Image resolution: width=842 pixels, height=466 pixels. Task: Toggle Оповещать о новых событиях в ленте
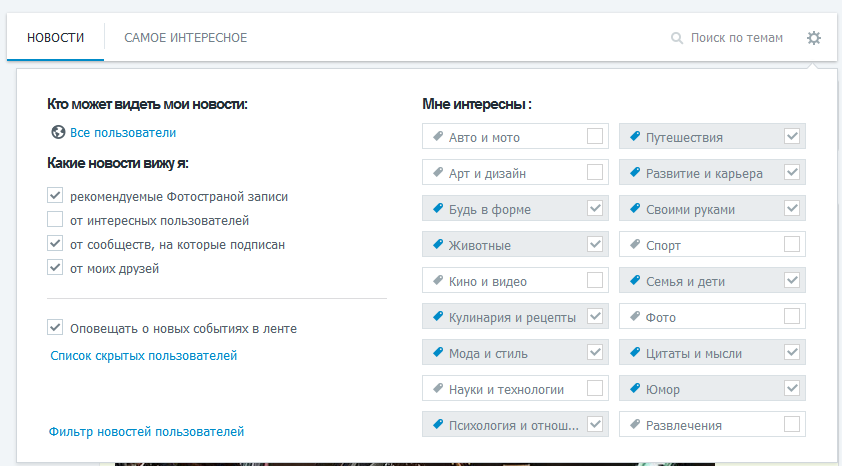coord(55,327)
